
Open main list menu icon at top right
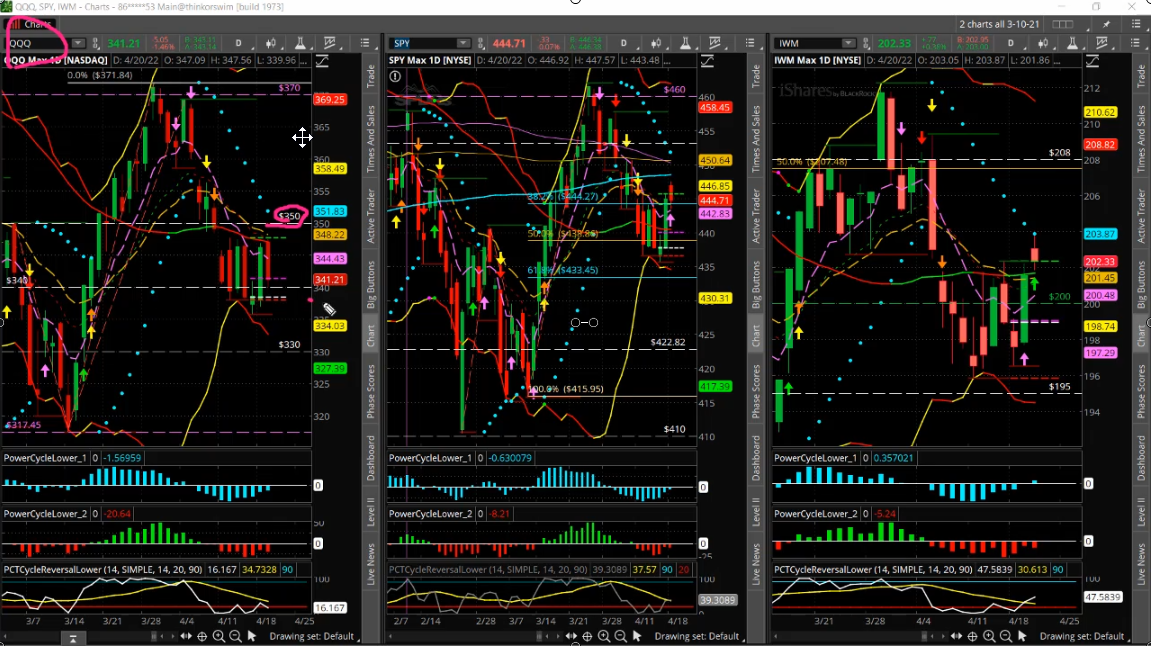point(1136,24)
